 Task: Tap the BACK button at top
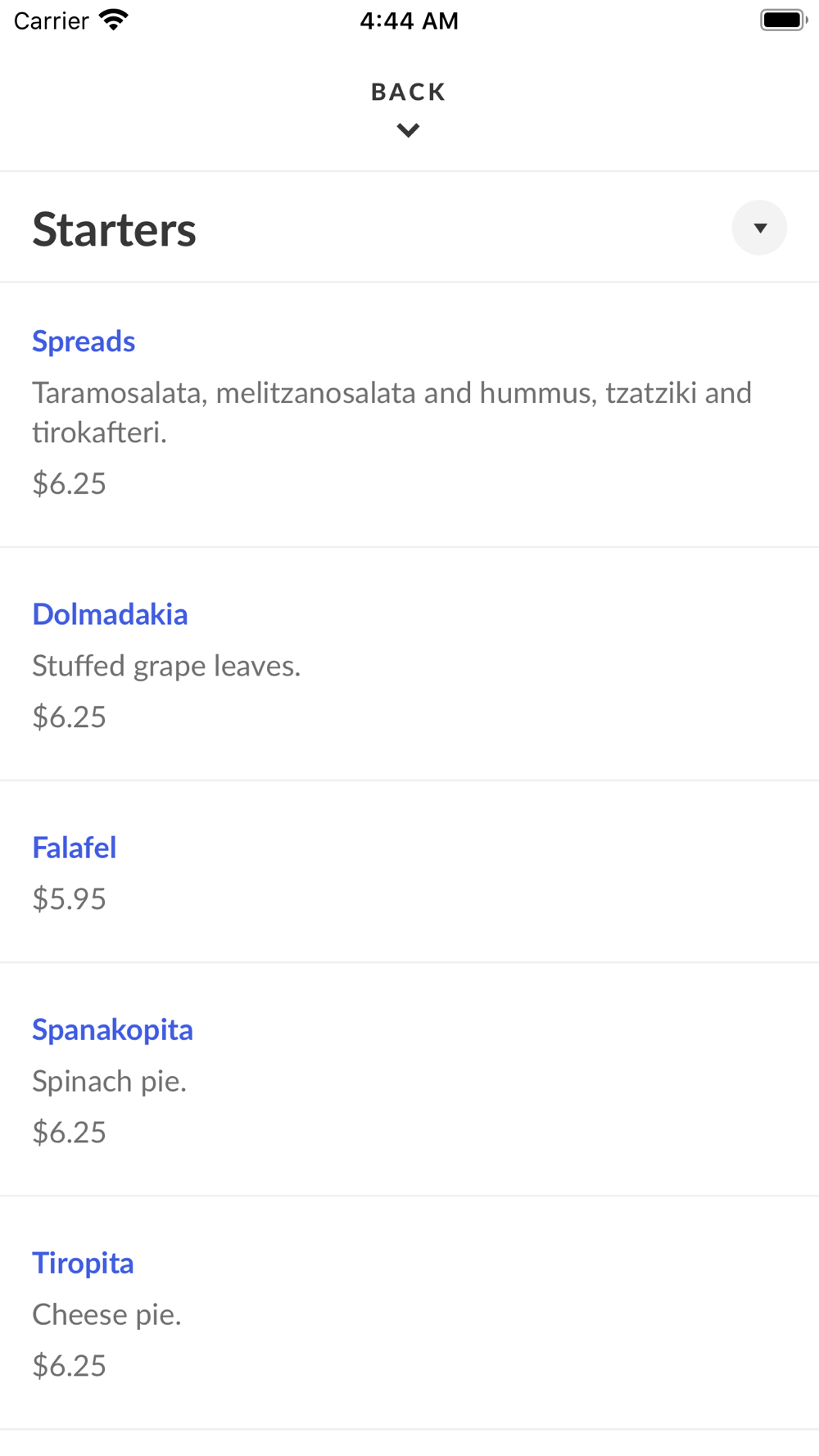tap(408, 92)
